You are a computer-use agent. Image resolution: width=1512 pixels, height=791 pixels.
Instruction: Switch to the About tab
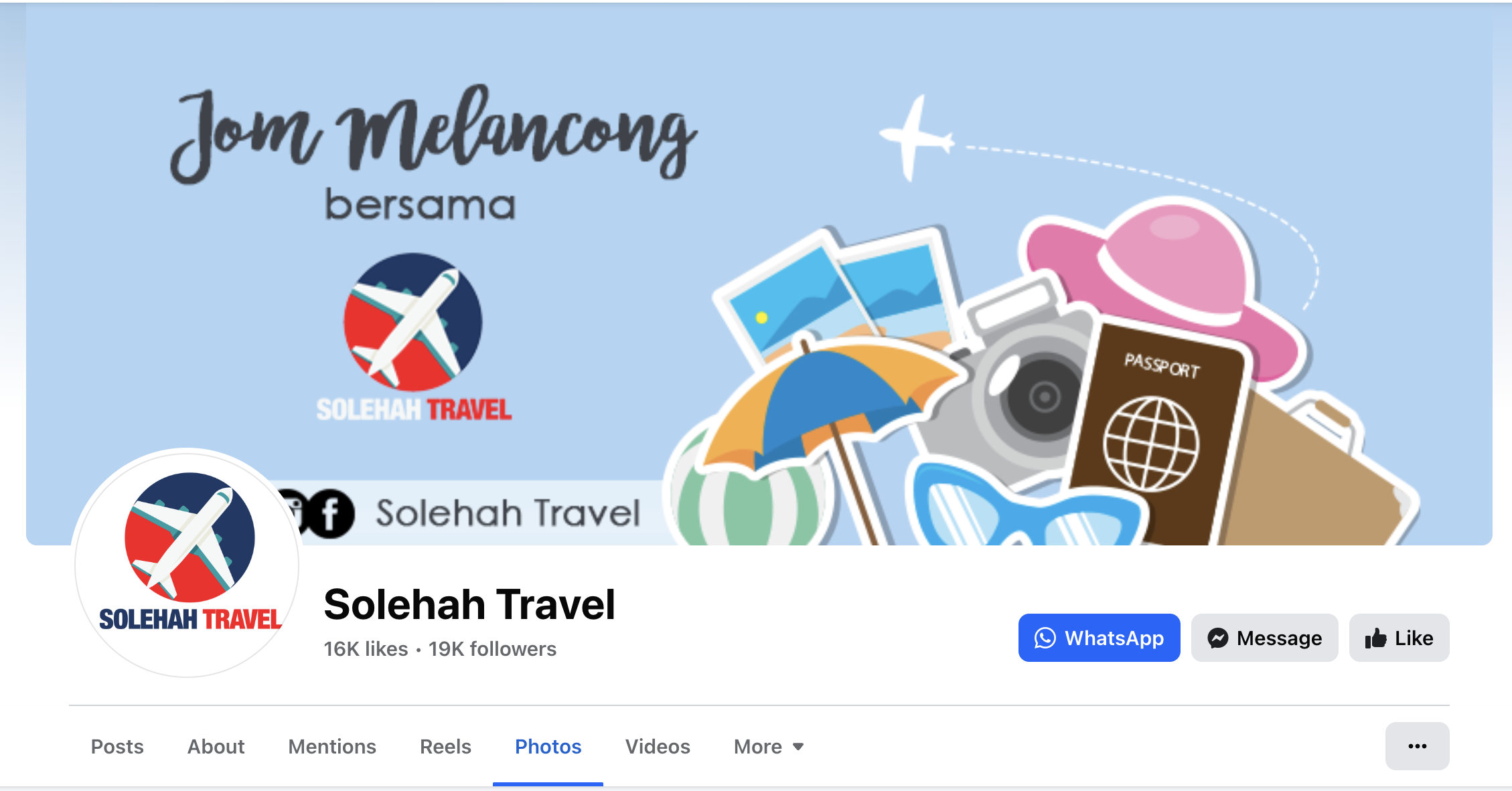point(216,746)
